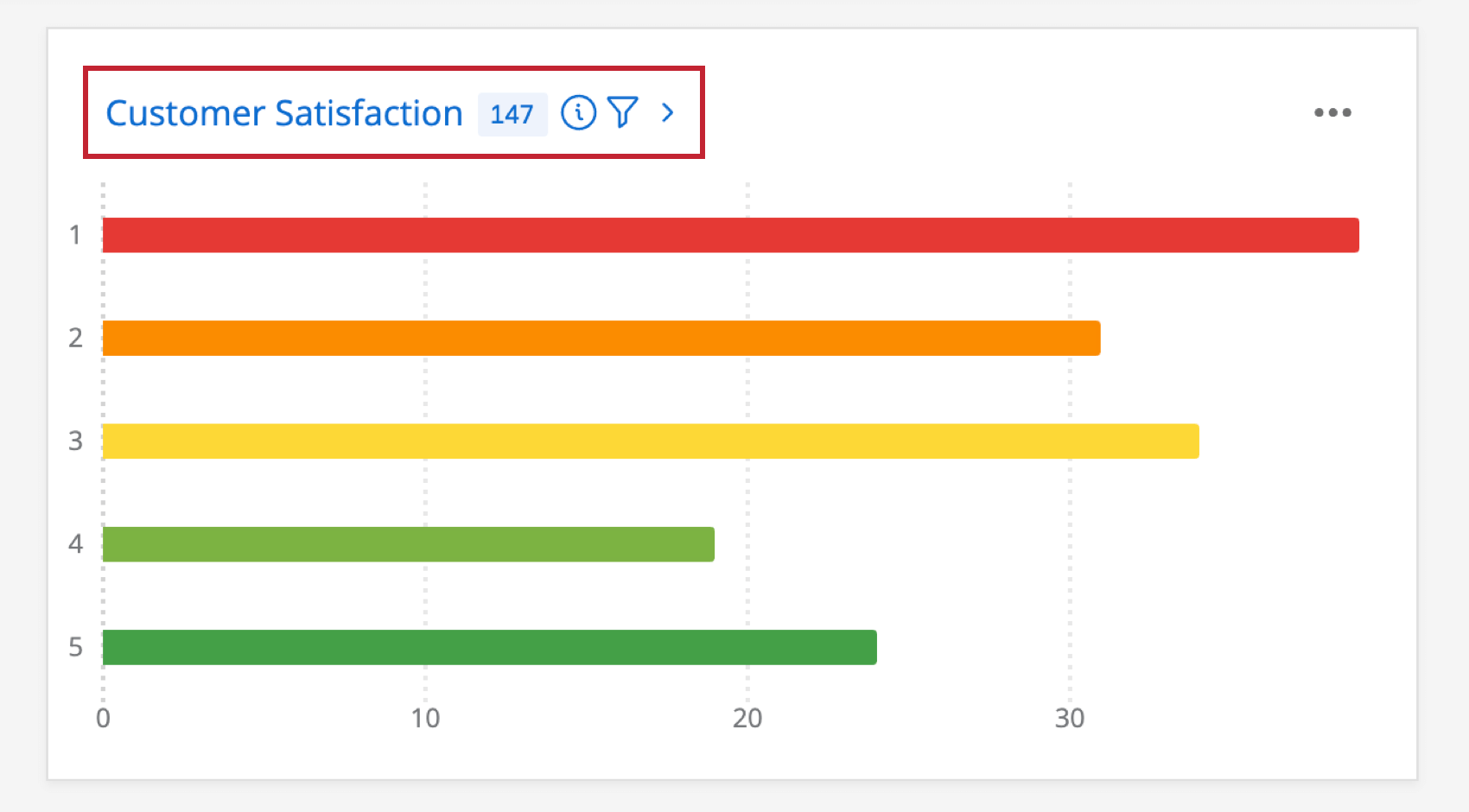Click the '30' label on the horizontal axis

pyautogui.click(x=1072, y=717)
